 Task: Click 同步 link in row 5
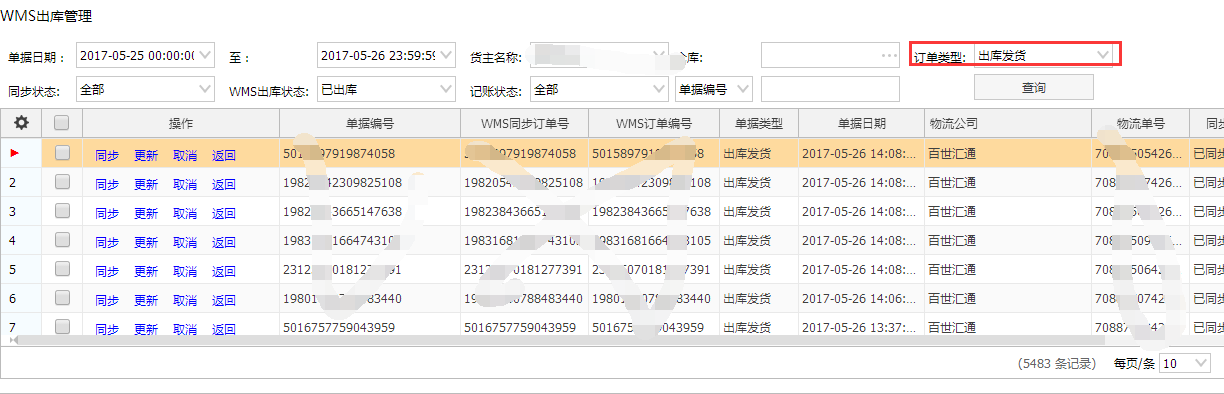tap(107, 271)
